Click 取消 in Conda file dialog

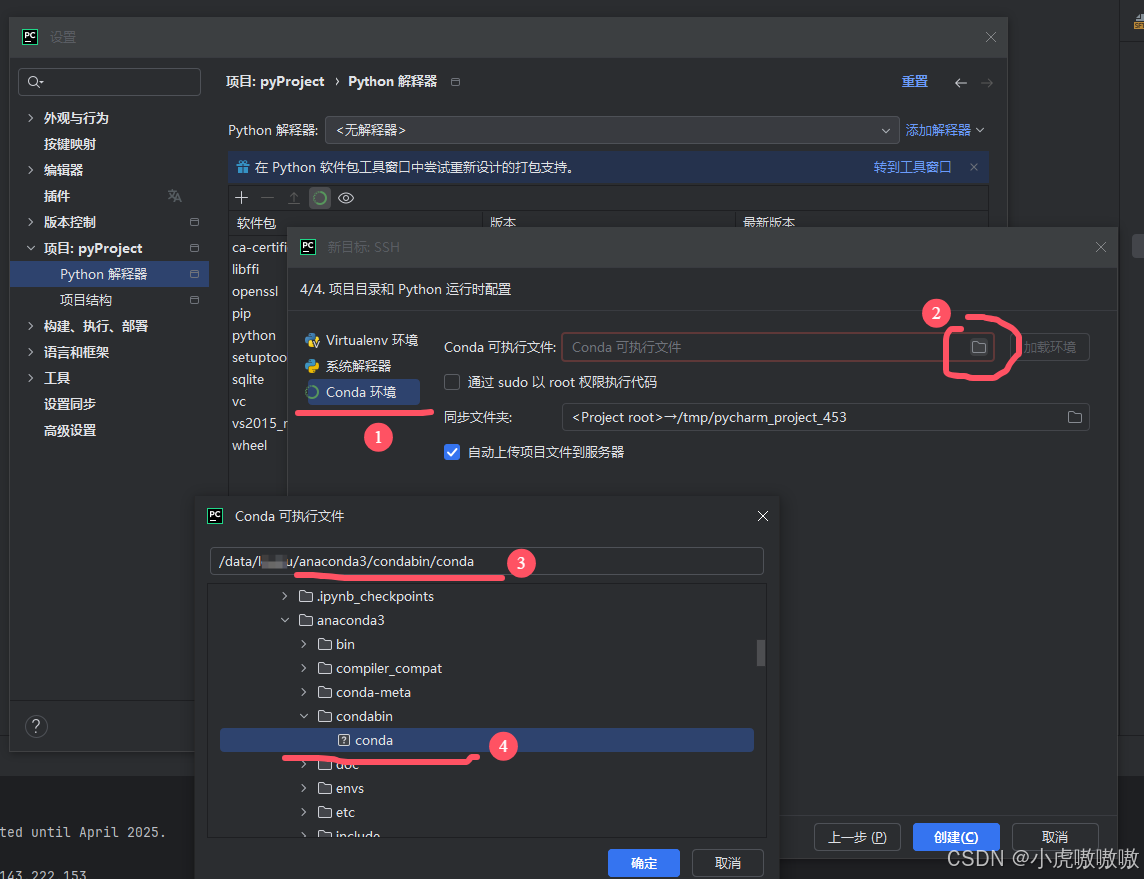point(727,863)
